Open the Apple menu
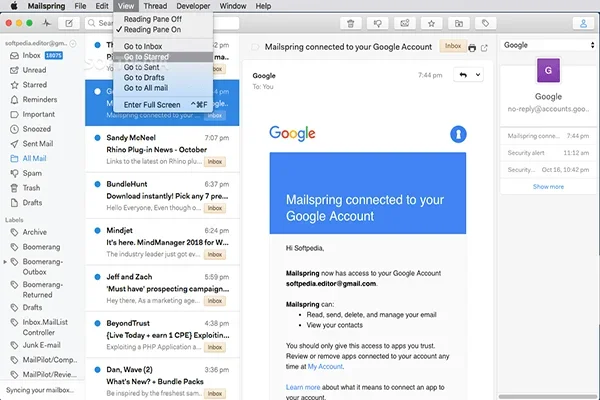600x400 pixels. [x=14, y=6]
